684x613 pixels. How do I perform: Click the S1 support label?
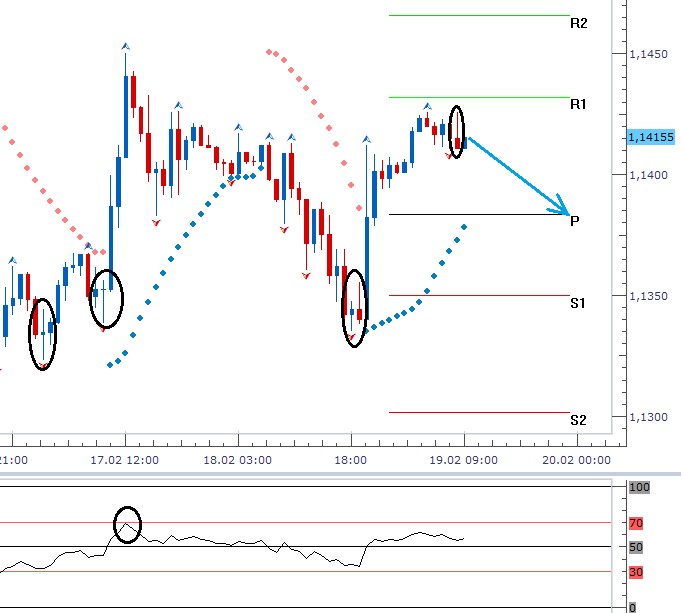tap(578, 302)
